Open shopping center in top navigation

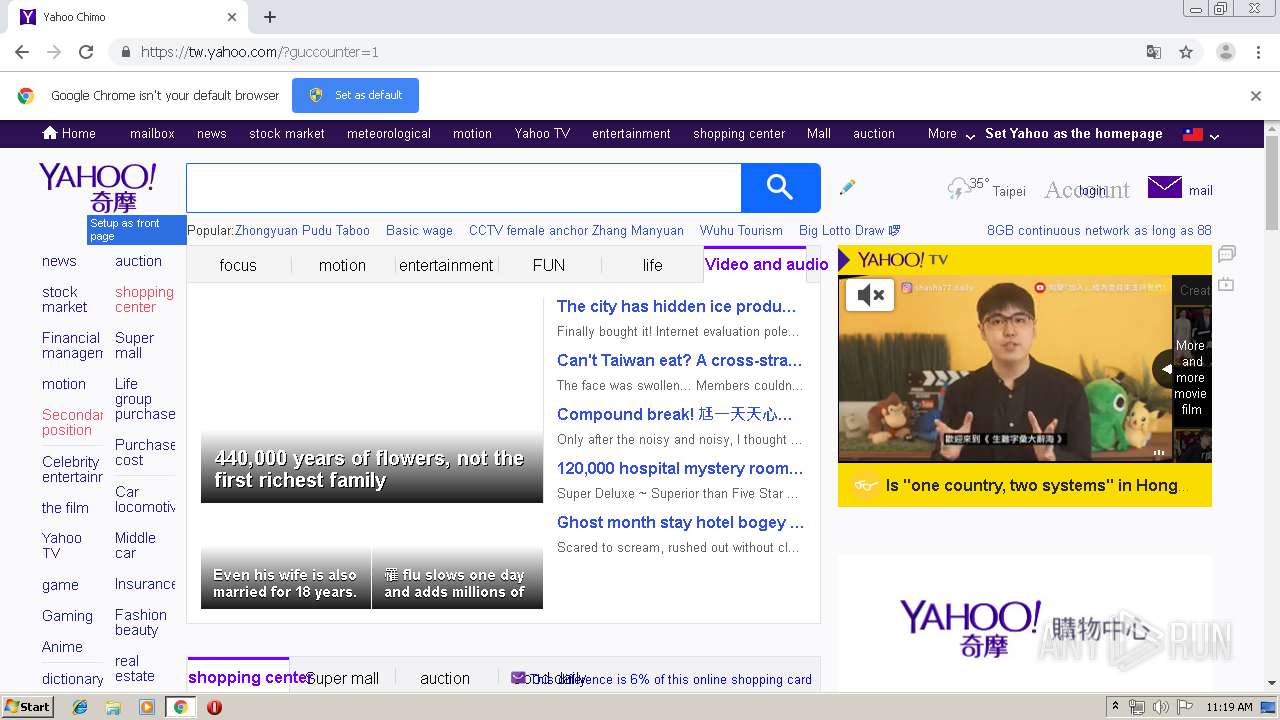(x=739, y=134)
